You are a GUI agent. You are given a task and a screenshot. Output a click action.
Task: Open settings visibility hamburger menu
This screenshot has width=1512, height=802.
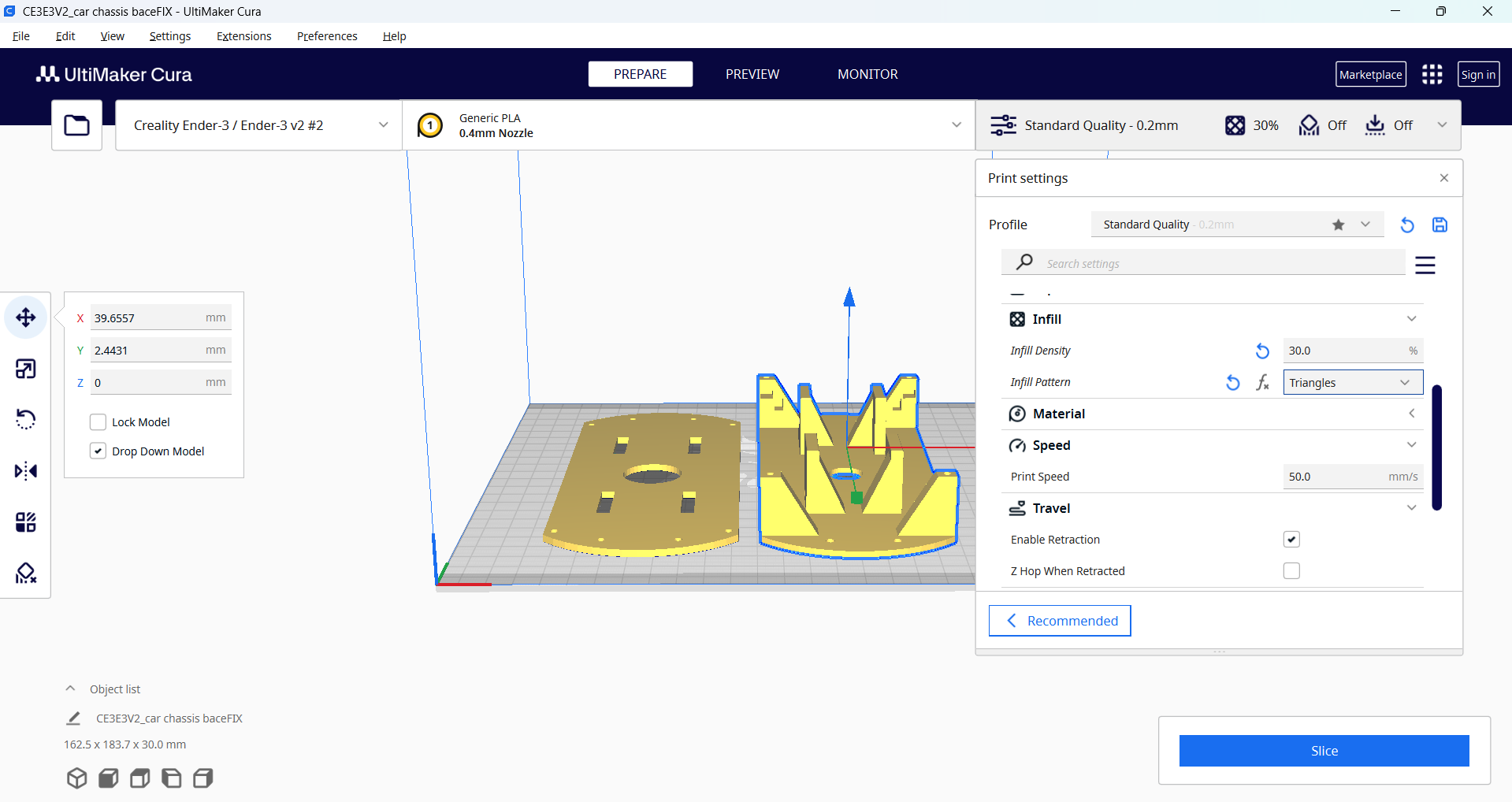[x=1425, y=265]
